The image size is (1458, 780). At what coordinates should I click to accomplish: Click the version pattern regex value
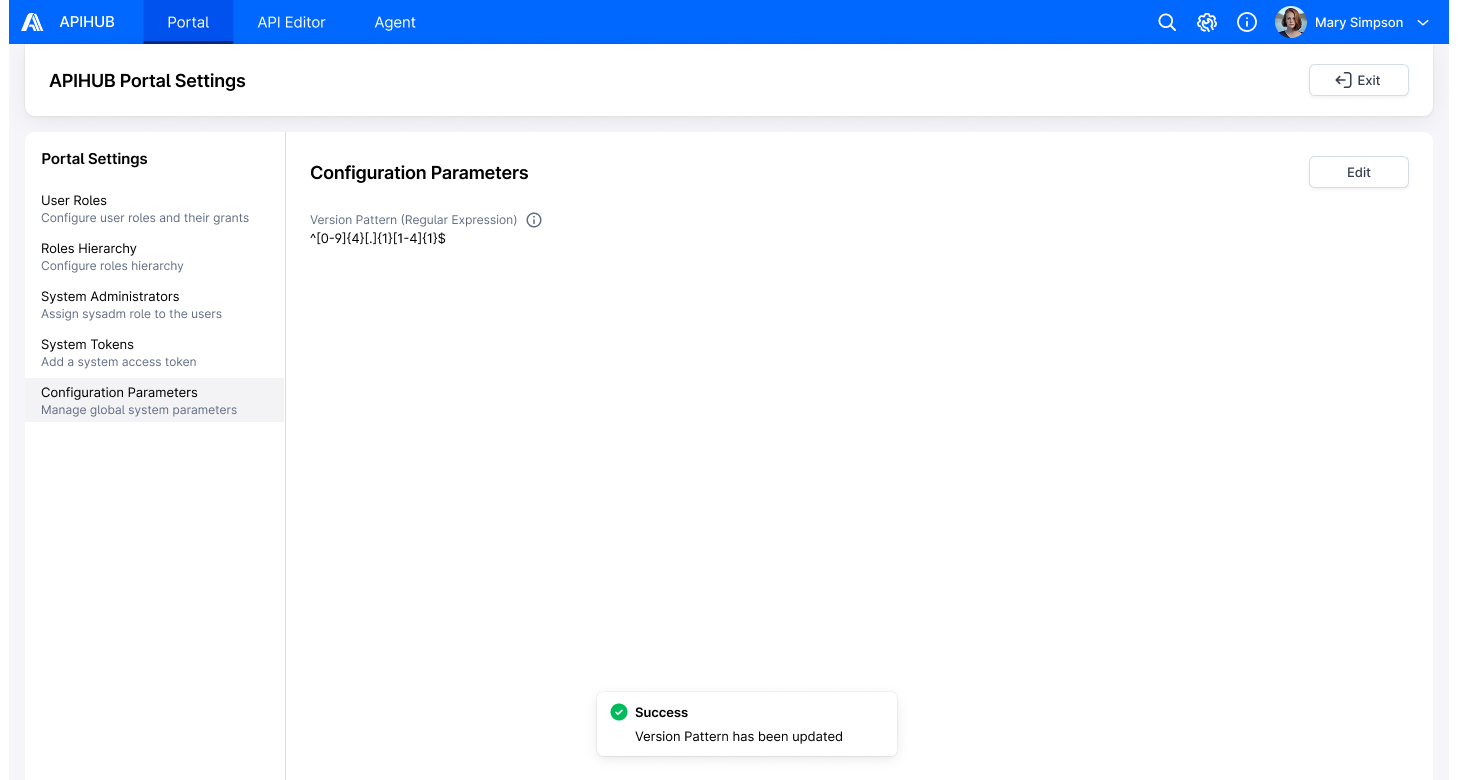378,239
